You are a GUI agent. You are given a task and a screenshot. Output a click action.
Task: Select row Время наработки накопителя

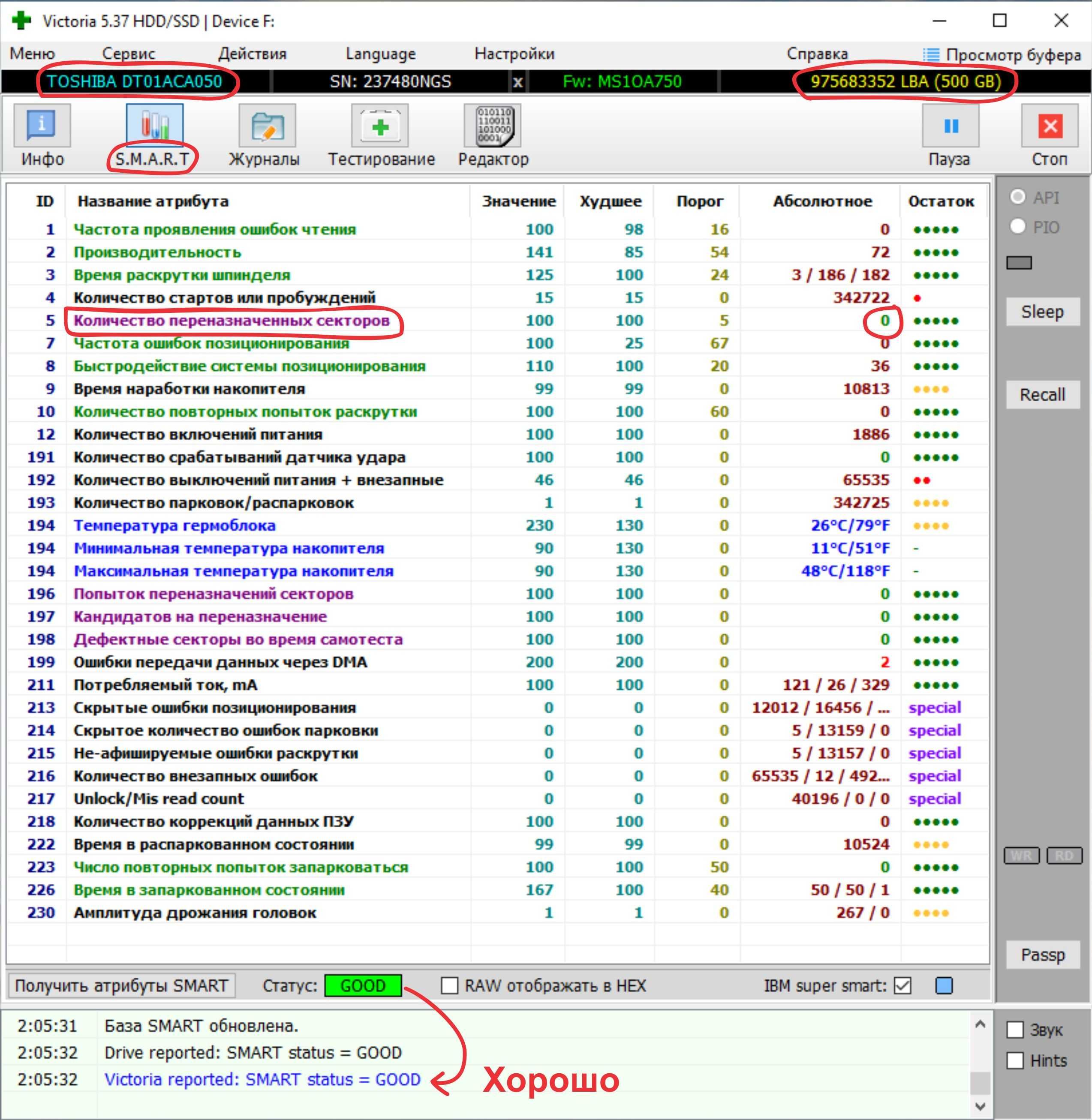coord(498,389)
